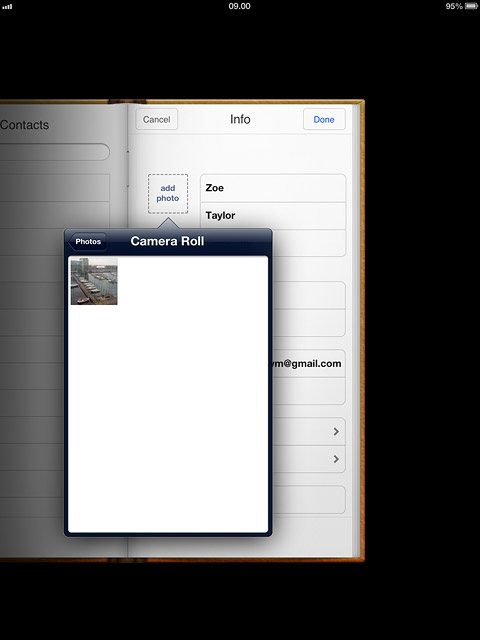Select the harbor photo thumbnail
Screen dimensions: 480x640
(94, 281)
